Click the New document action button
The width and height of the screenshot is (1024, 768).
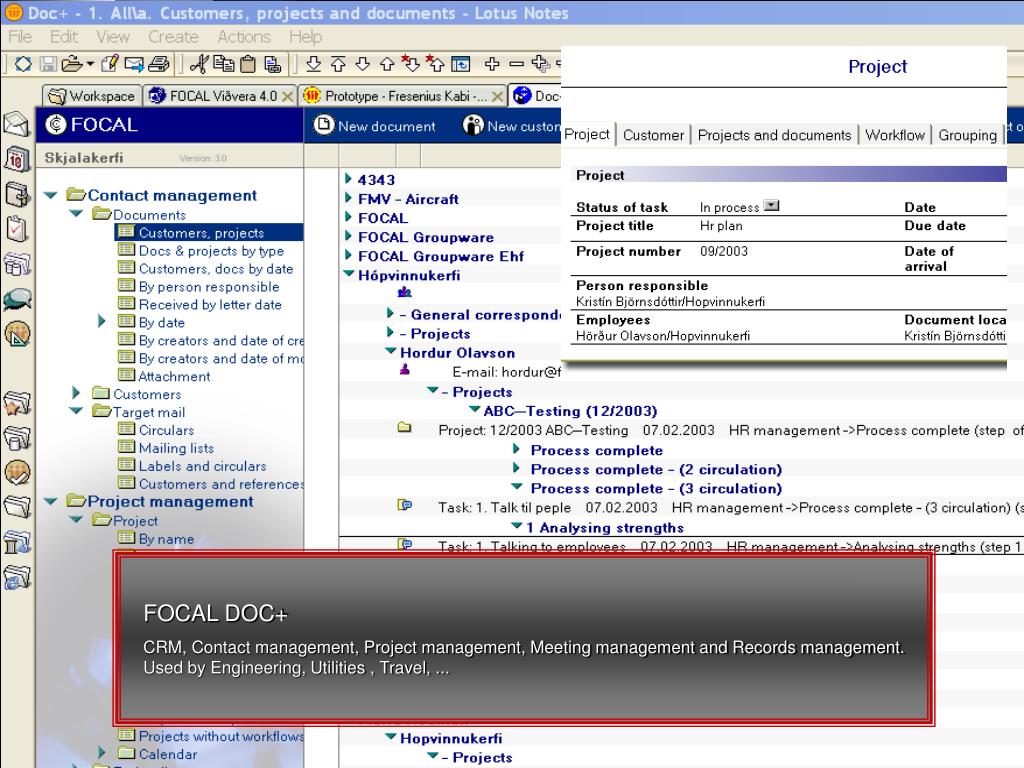374,125
